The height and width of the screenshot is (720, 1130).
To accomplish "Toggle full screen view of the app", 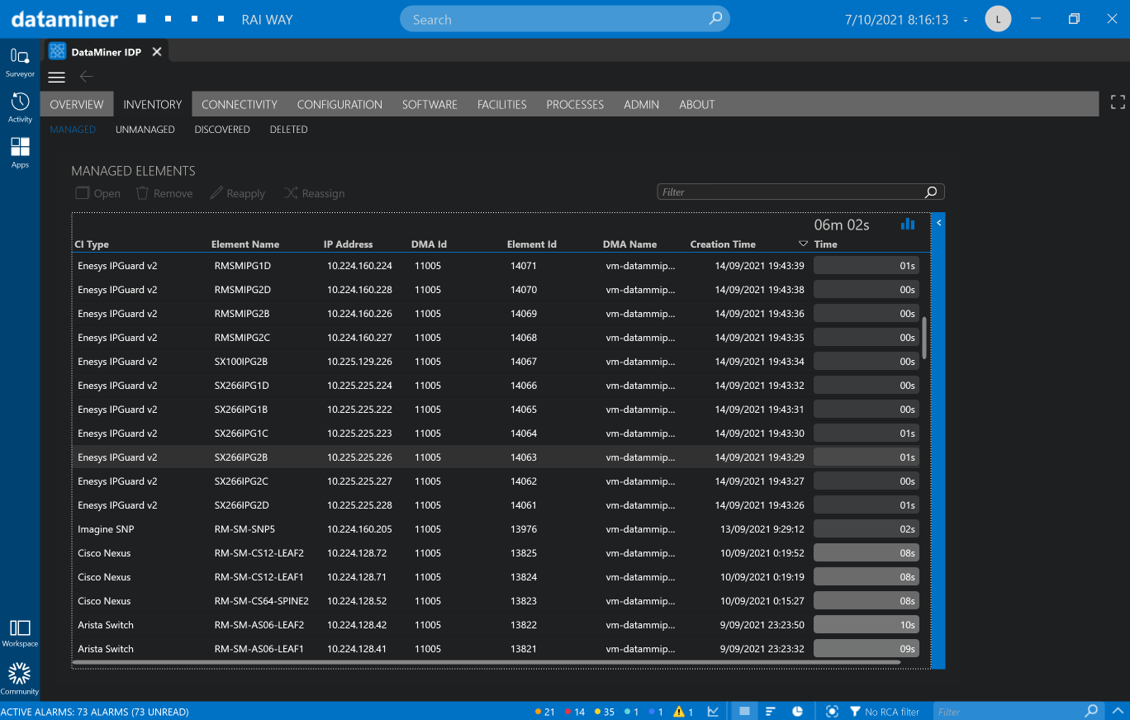I will pos(1117,102).
